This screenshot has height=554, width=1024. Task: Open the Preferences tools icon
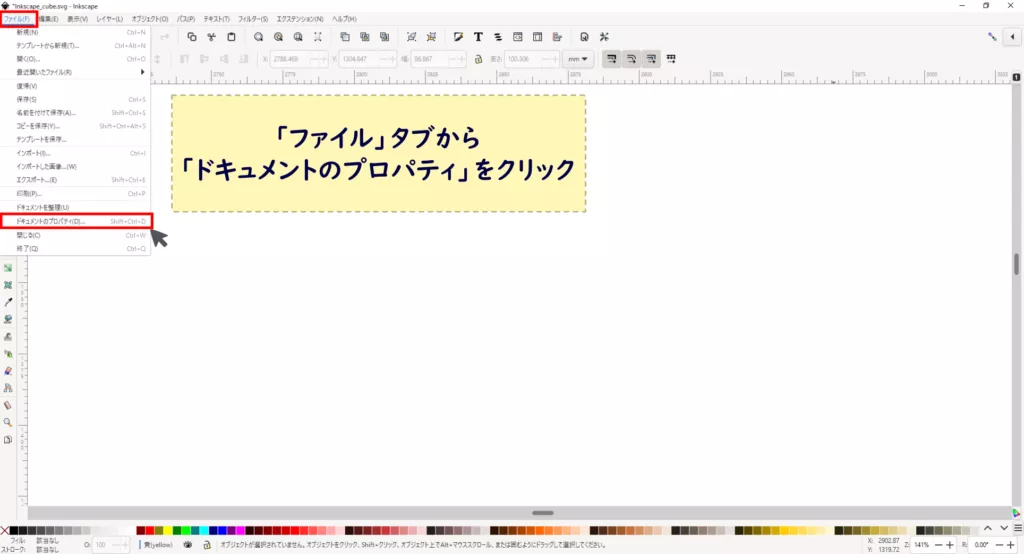click(604, 37)
